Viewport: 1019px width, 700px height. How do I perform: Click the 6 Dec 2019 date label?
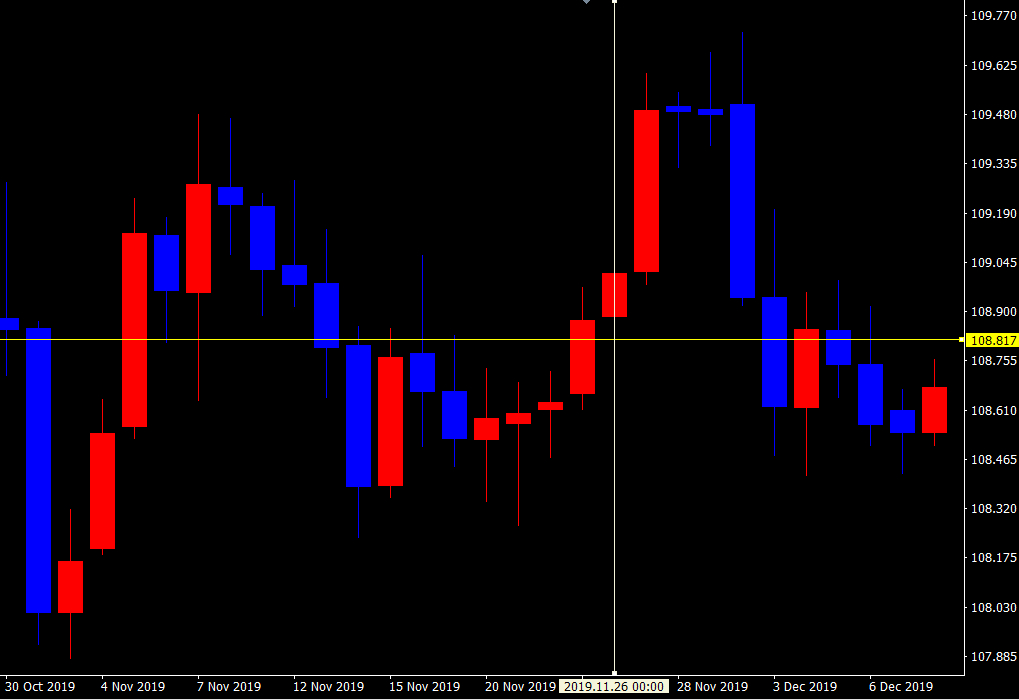point(901,686)
